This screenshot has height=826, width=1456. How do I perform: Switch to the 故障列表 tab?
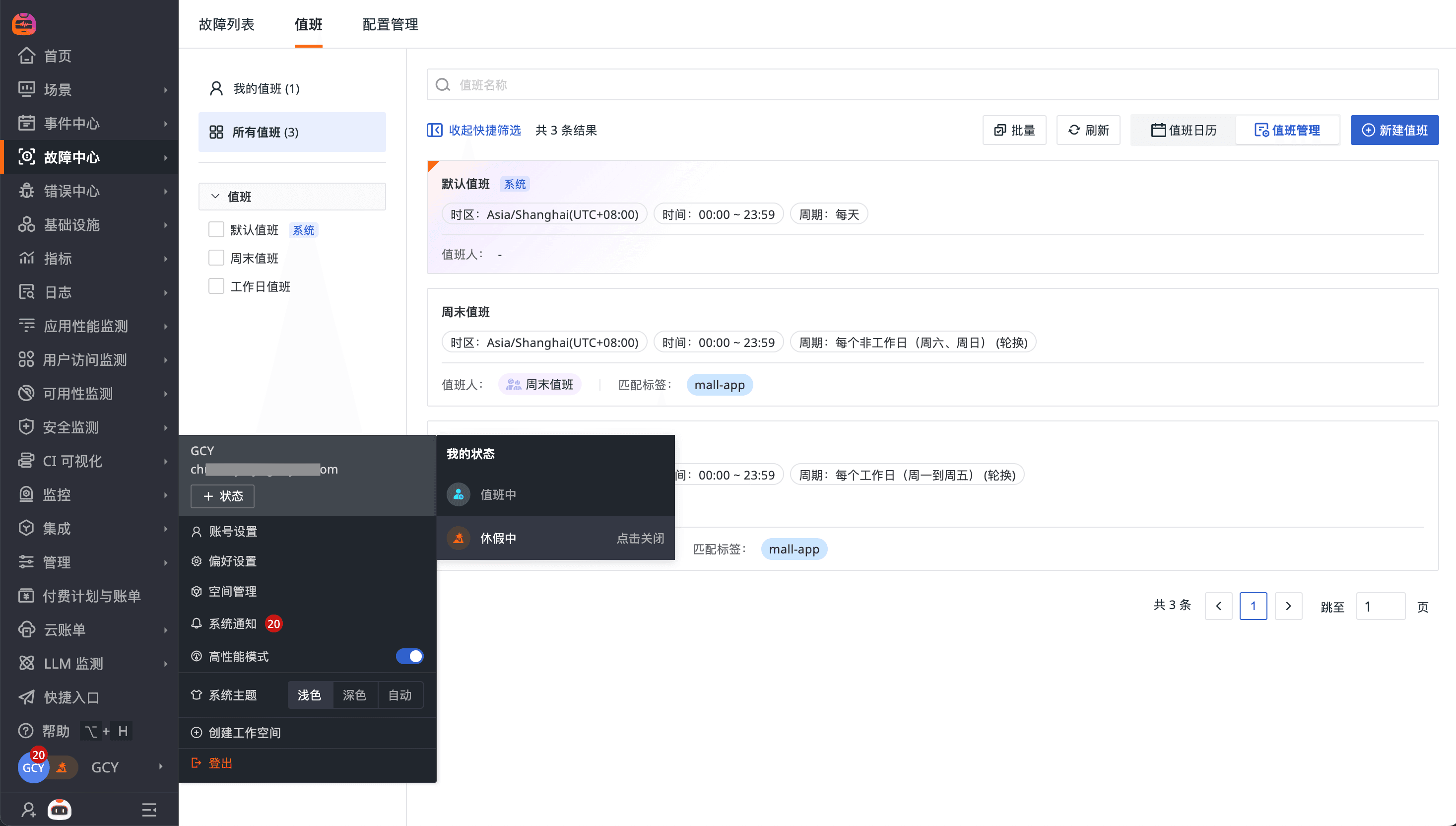coord(226,24)
